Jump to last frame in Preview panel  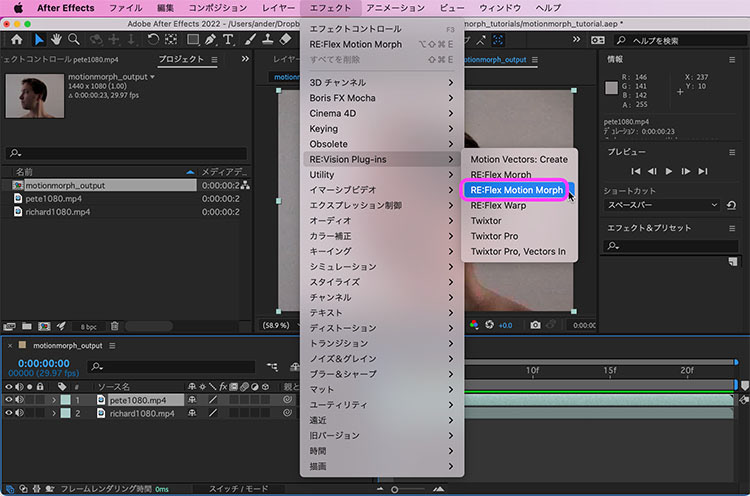point(703,171)
